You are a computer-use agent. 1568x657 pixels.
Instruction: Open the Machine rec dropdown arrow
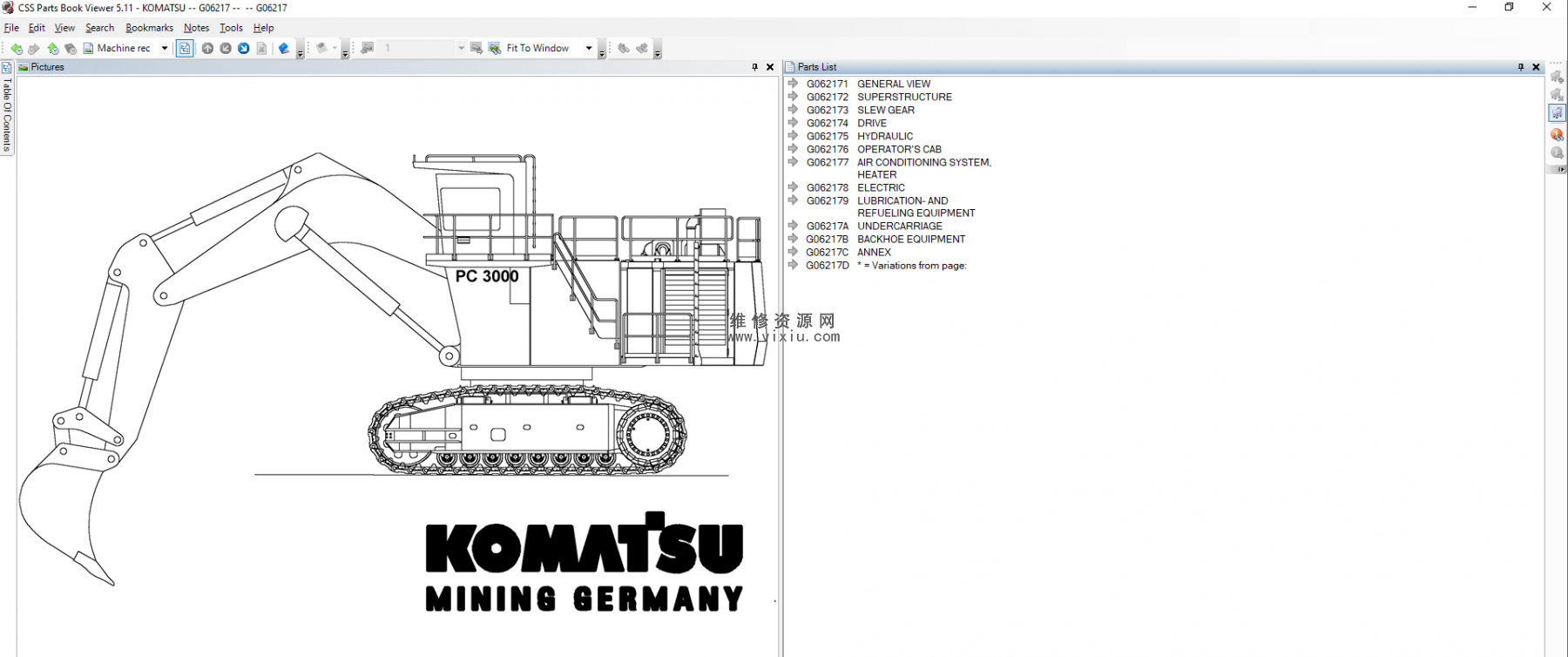[165, 49]
